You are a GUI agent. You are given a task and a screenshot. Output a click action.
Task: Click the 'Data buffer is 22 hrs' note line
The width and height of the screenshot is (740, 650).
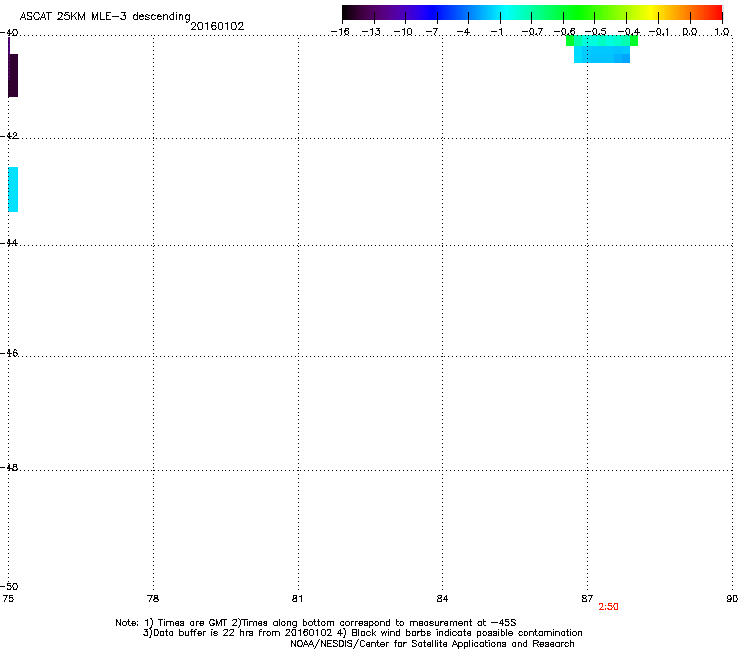362,633
